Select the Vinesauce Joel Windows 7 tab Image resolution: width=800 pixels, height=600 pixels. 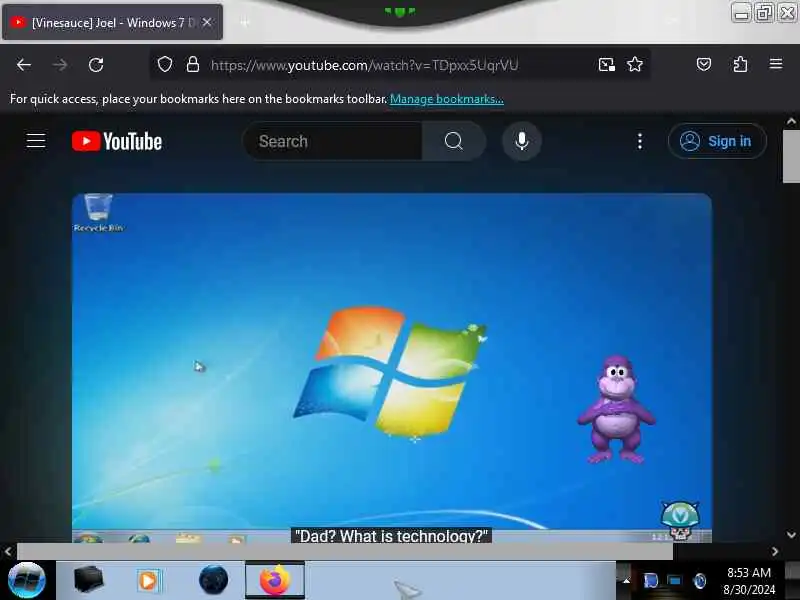pos(112,22)
